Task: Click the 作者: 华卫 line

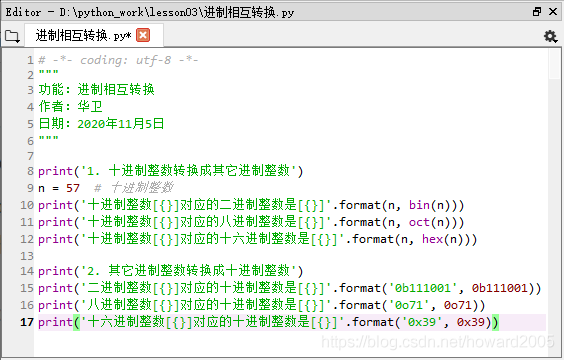Action: point(70,106)
